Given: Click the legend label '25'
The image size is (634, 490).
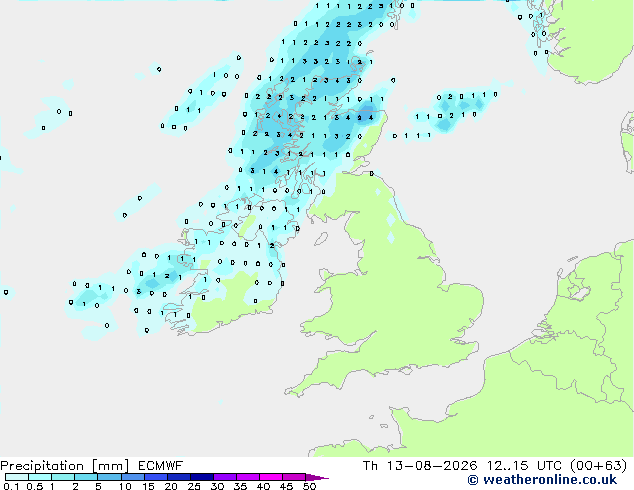Looking at the screenshot, I should click(194, 486).
